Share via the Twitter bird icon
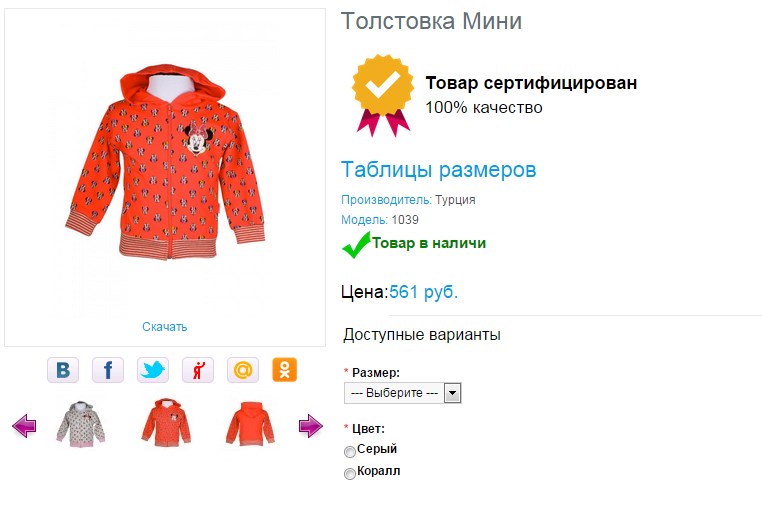Screen dimensions: 762x526 (x=152, y=370)
